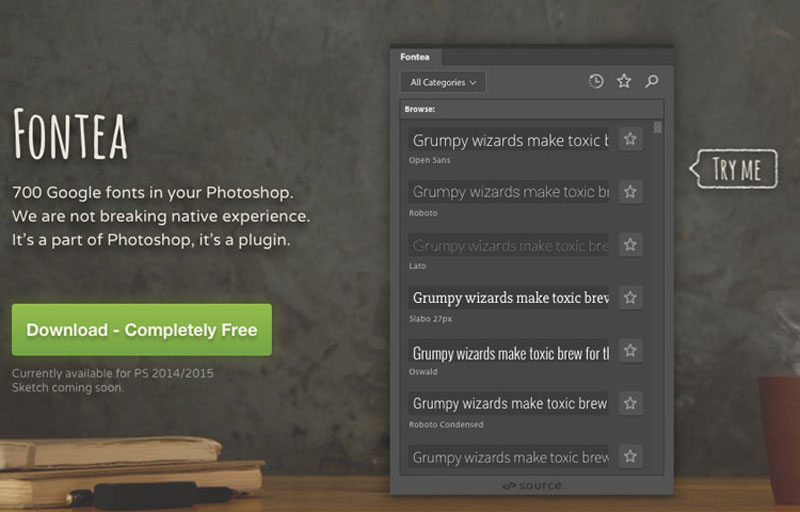Click "700 Google fonts in your Photoshop." line
Viewport: 800px width, 512px height.
point(153,193)
